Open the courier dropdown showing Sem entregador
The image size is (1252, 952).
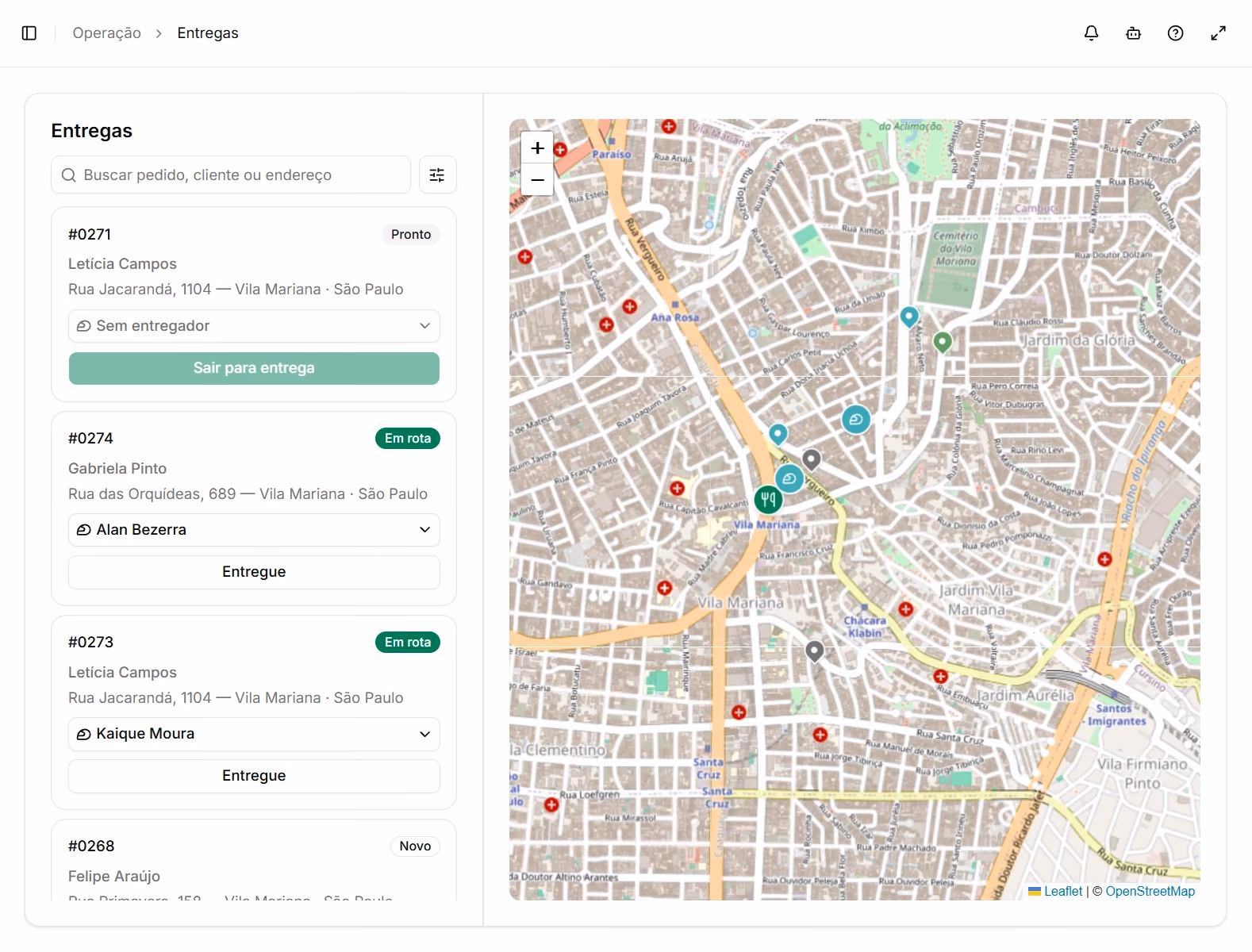click(x=254, y=326)
